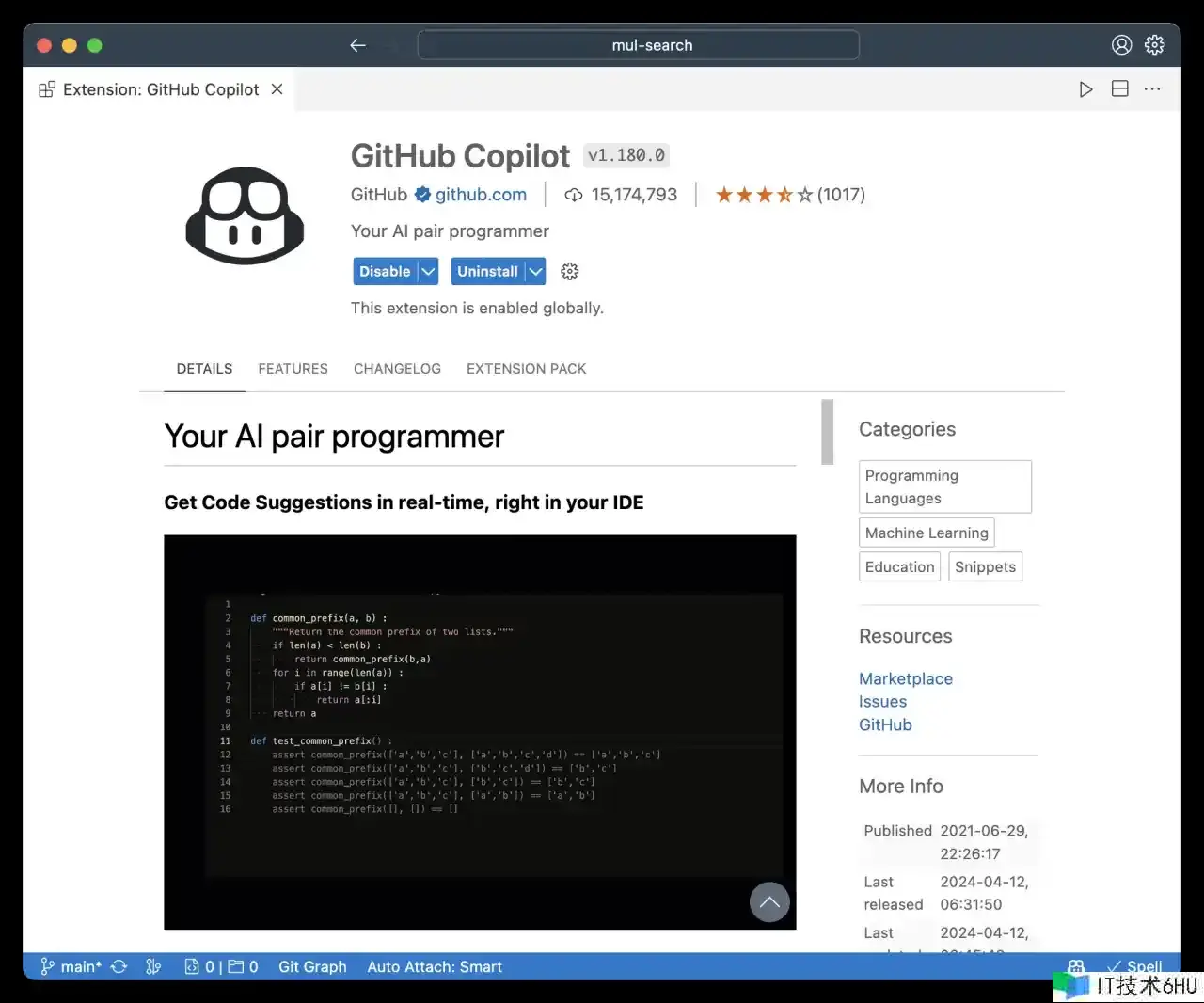Go back with the arrow icon
1204x1003 pixels.
(357, 45)
